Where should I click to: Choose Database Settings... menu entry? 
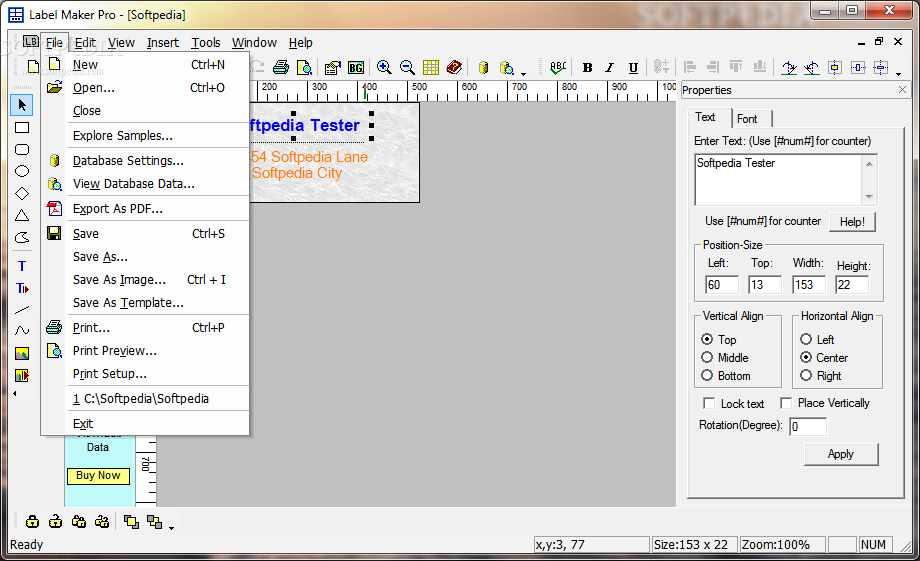(x=146, y=160)
